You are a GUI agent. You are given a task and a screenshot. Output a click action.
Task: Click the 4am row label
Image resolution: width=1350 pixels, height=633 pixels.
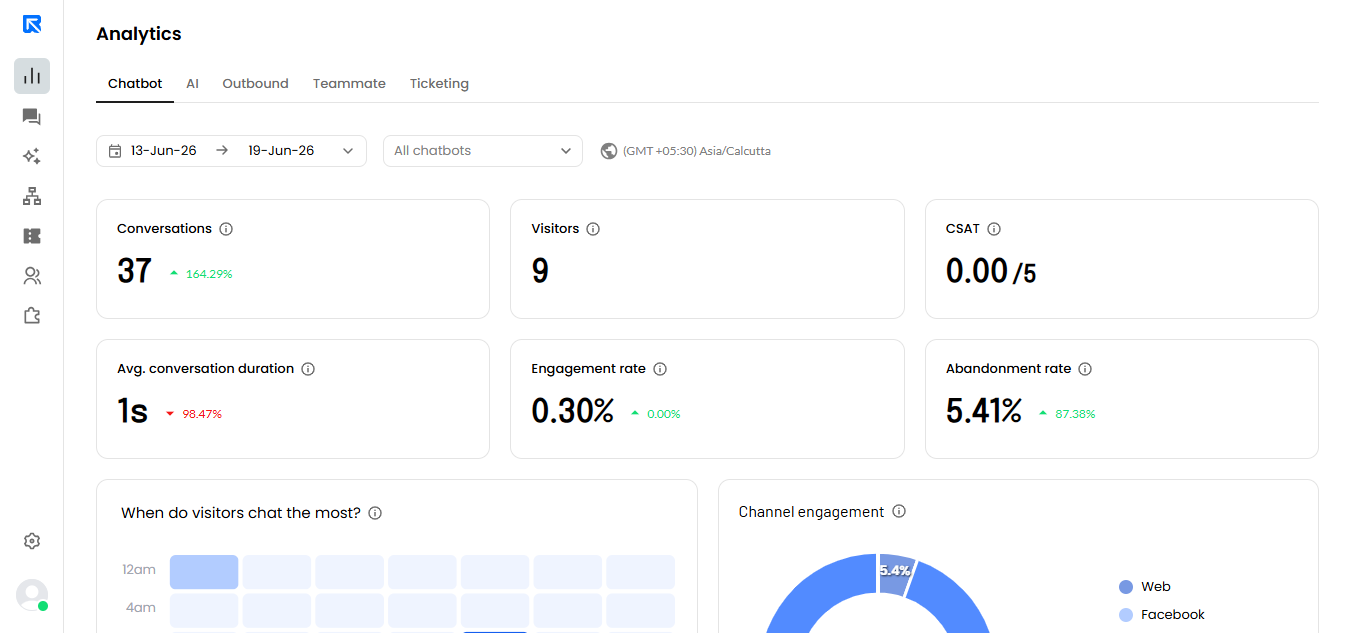tap(141, 607)
